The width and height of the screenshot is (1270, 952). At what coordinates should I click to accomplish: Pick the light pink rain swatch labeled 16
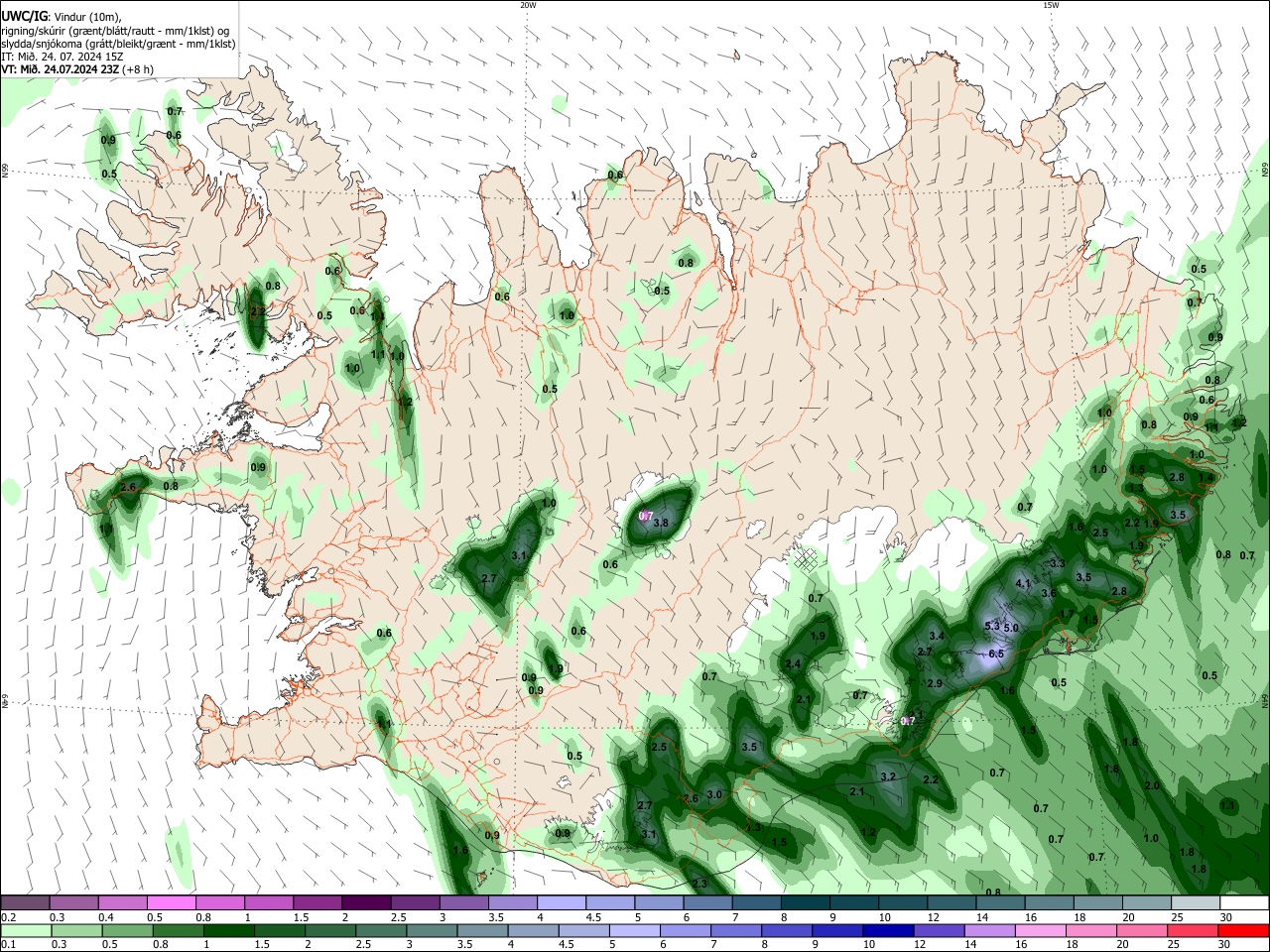(1042, 930)
